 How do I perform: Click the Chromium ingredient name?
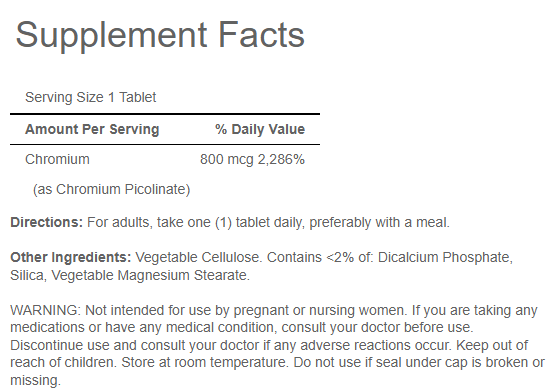pos(57,159)
